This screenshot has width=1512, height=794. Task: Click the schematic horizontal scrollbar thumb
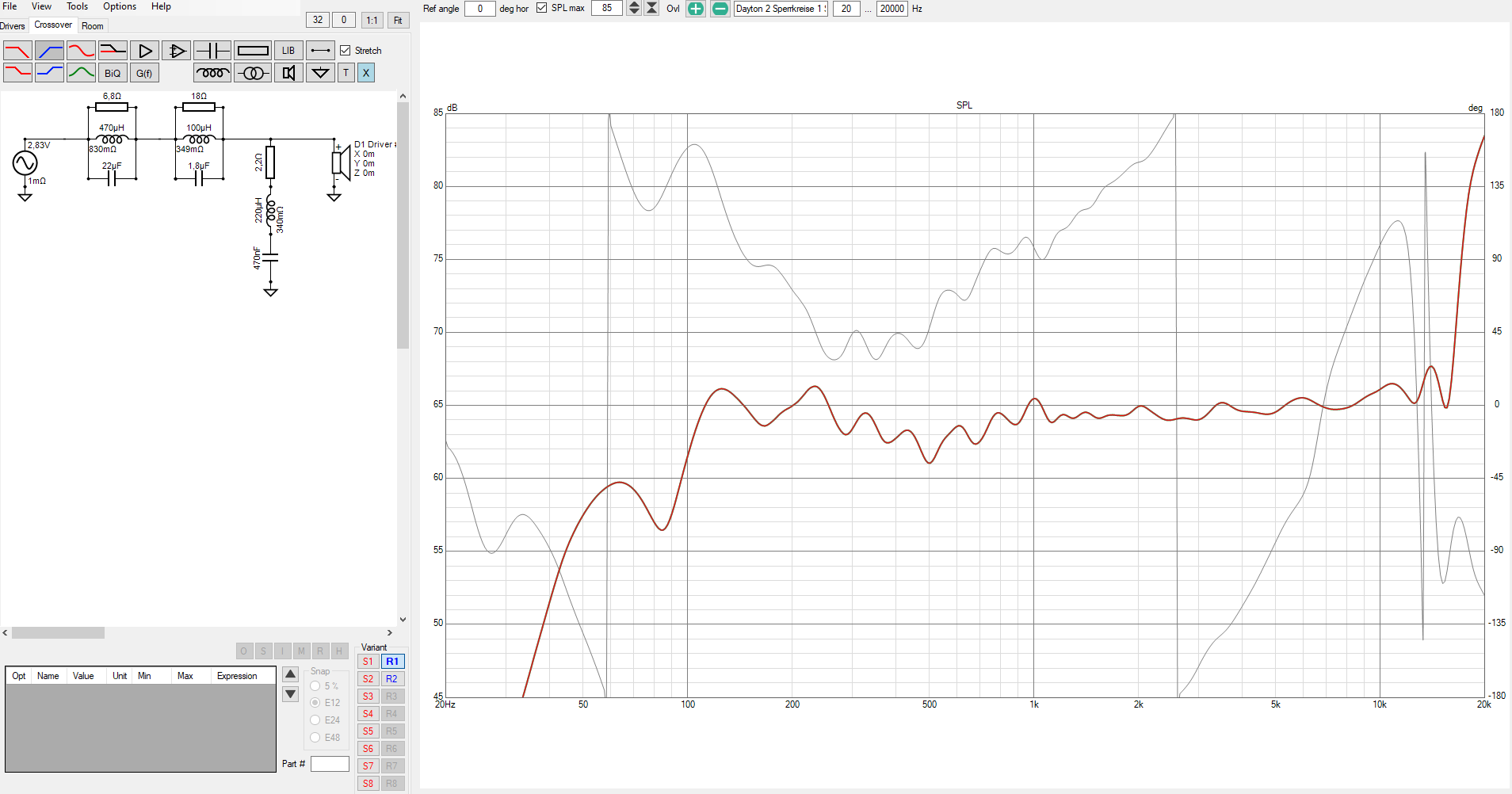point(58,633)
